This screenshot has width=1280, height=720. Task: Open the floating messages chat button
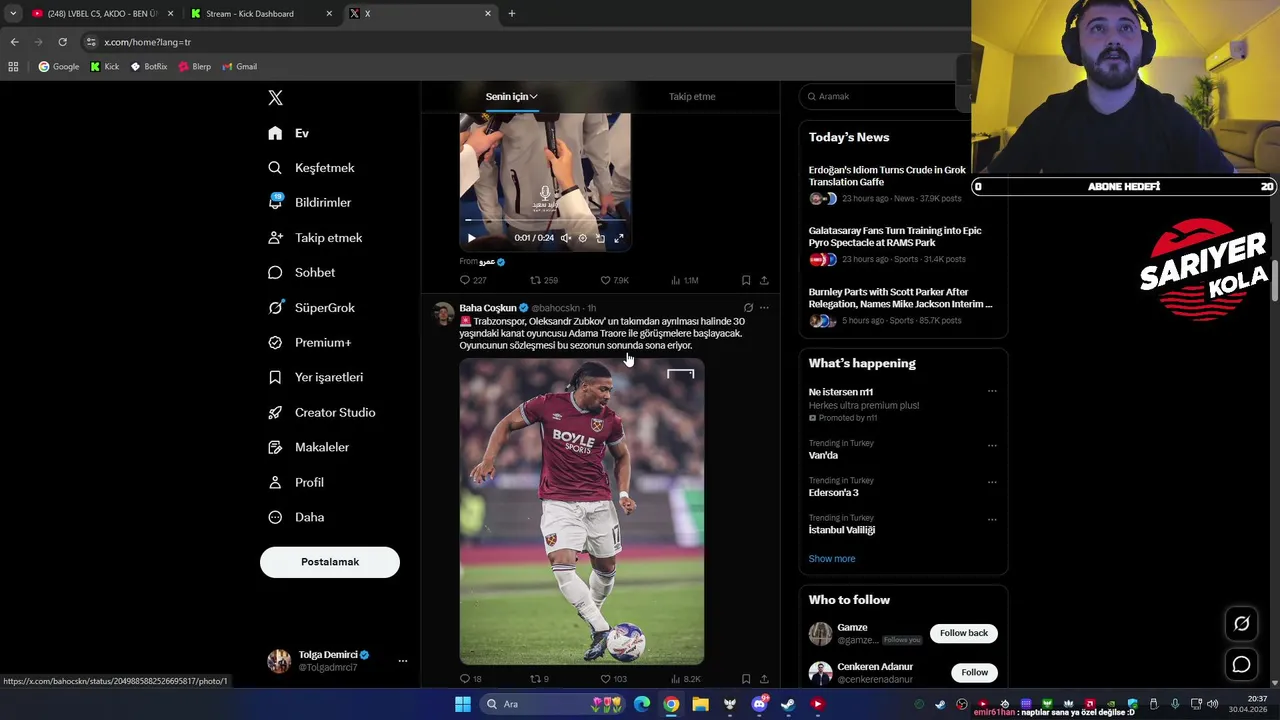1241,664
